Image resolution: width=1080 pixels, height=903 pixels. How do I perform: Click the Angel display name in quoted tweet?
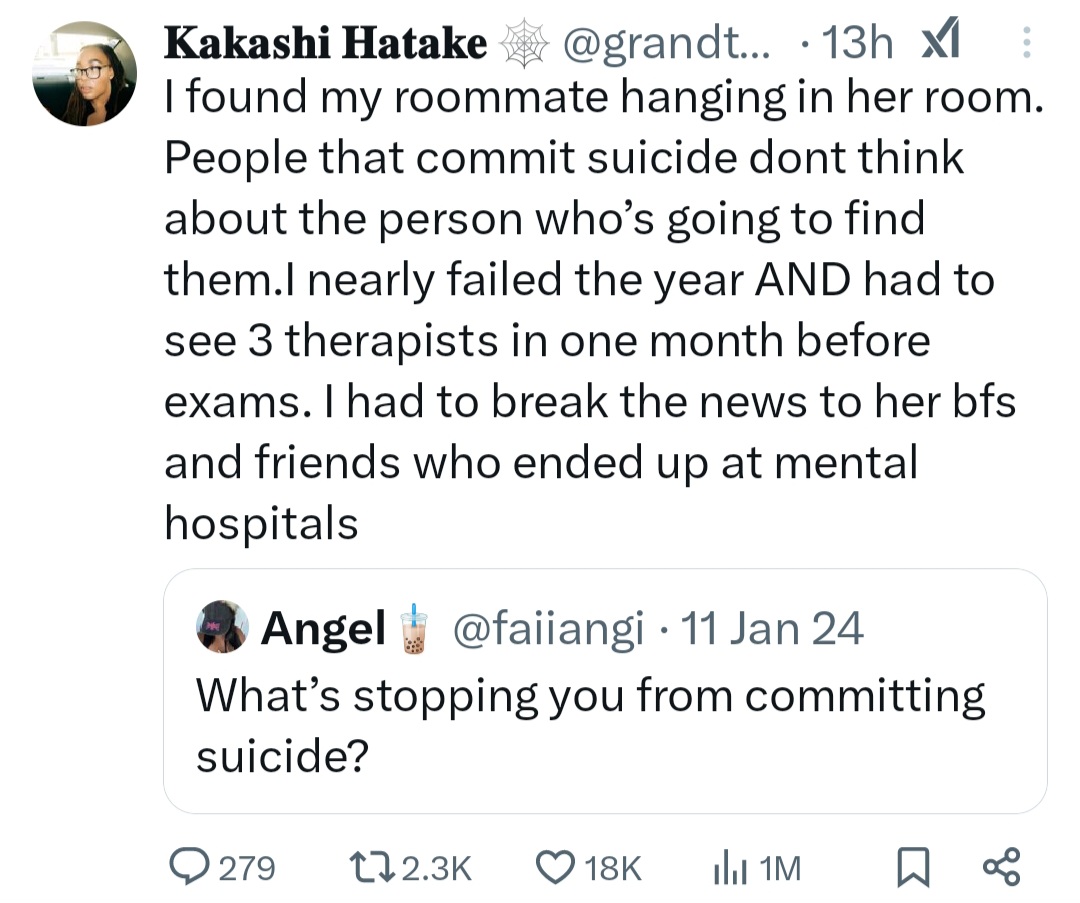coord(323,628)
